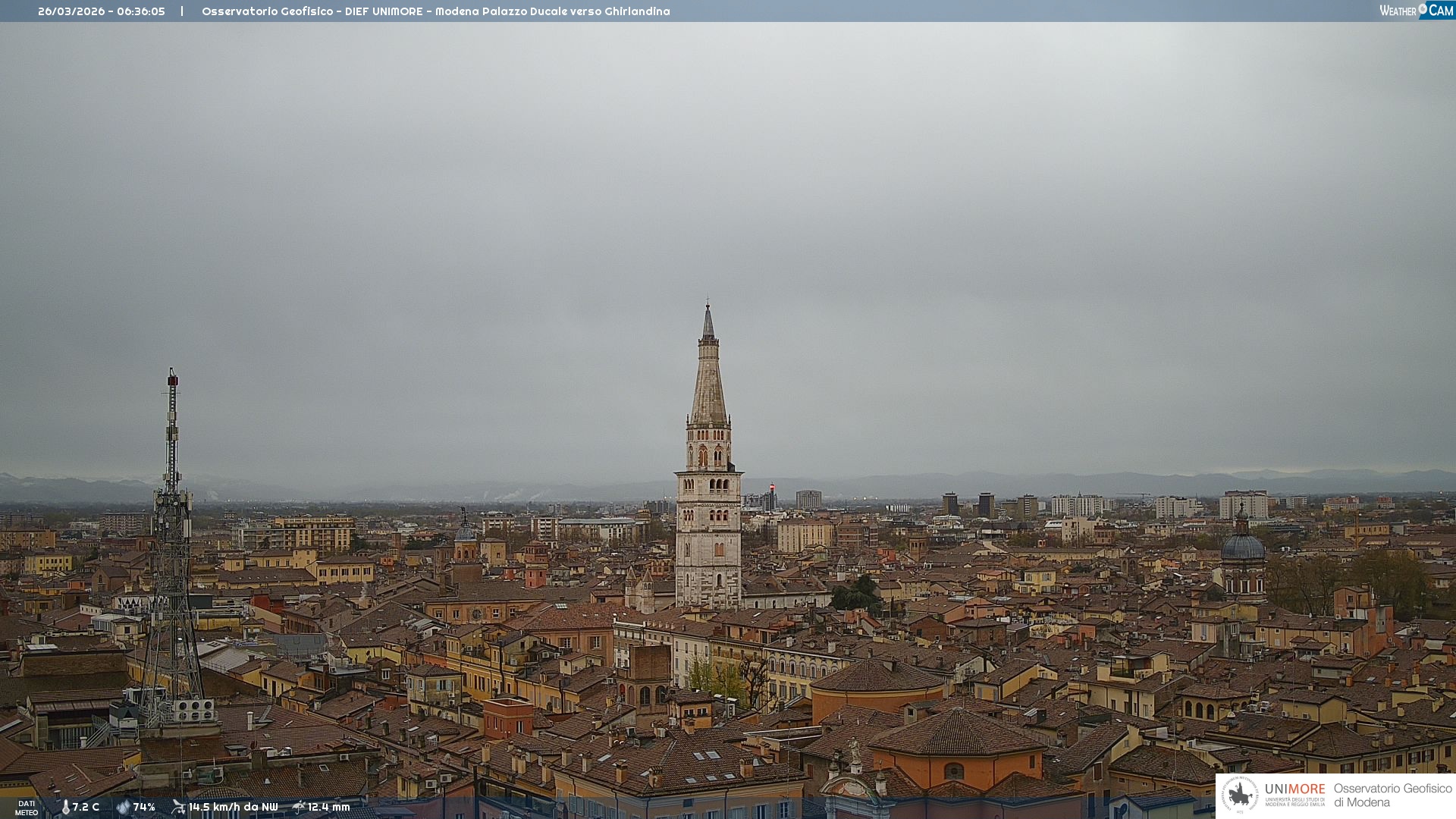Click the thermometer temperature icon
Image resolution: width=1456 pixels, height=819 pixels.
click(65, 807)
